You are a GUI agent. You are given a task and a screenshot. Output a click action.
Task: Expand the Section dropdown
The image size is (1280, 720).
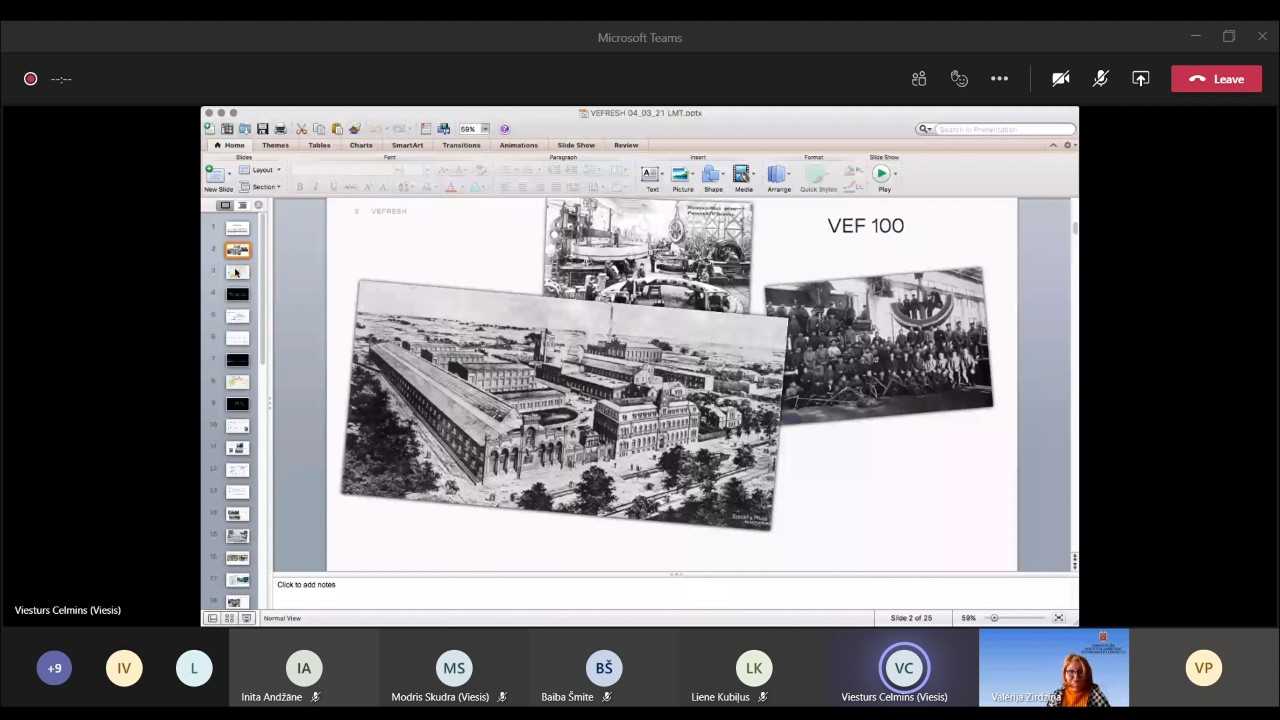(x=264, y=187)
